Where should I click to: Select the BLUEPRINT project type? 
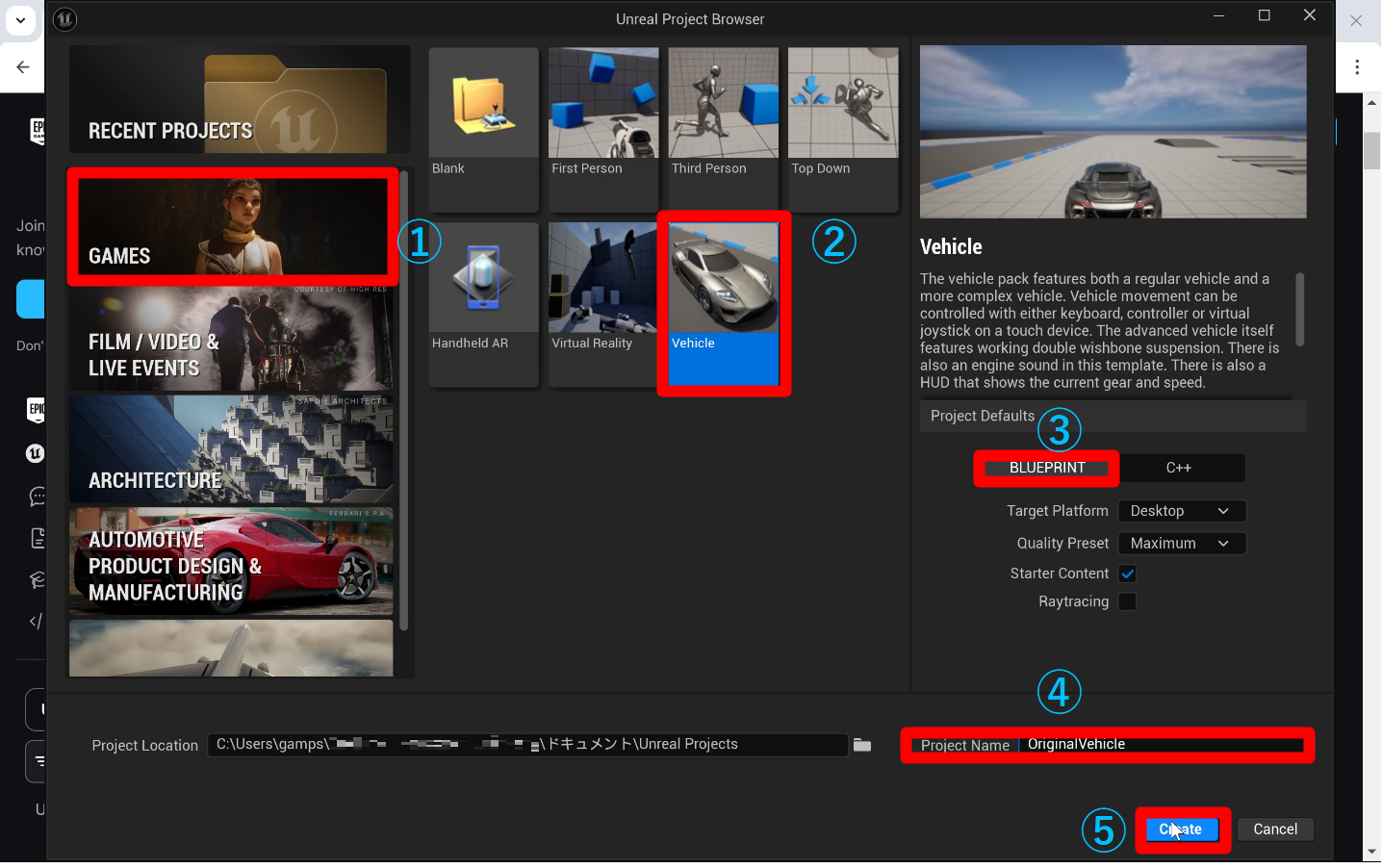1047,468
